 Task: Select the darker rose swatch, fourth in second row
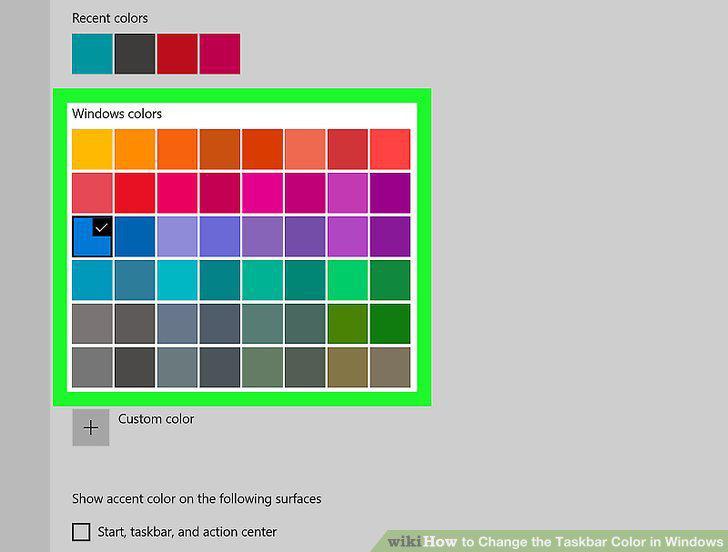point(220,193)
